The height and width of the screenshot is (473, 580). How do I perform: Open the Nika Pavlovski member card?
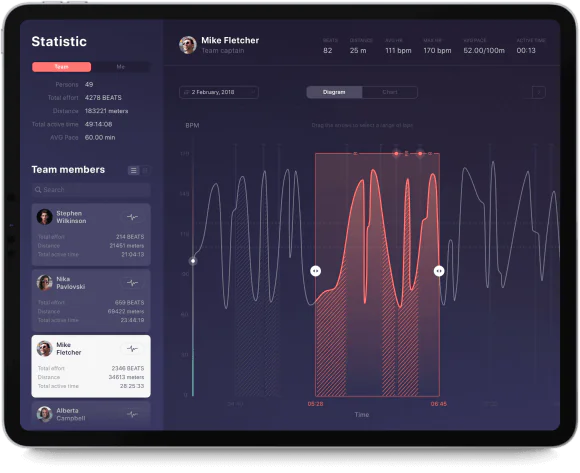pos(91,300)
